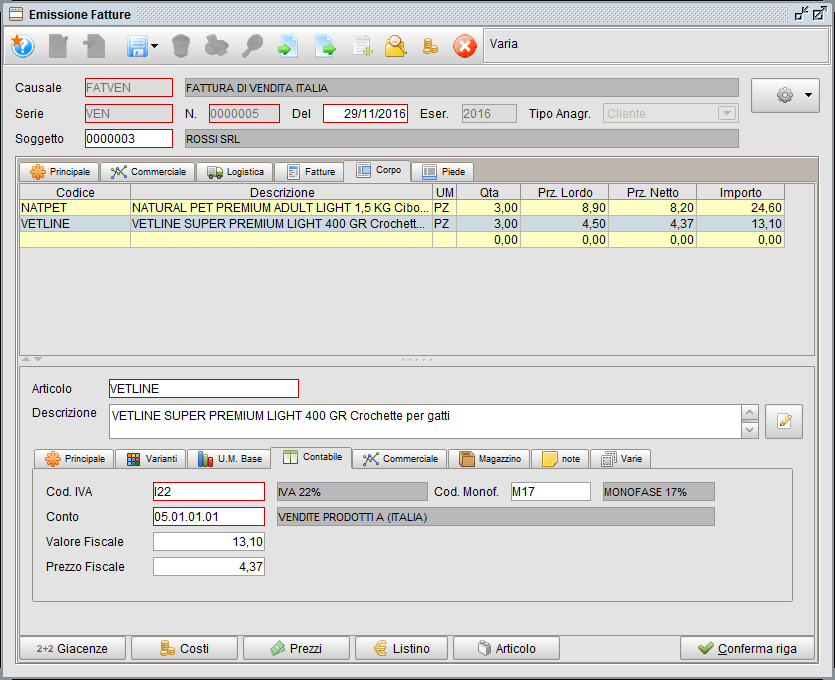The width and height of the screenshot is (835, 680).
Task: Click the gold coins toolbar icon
Action: coord(430,46)
